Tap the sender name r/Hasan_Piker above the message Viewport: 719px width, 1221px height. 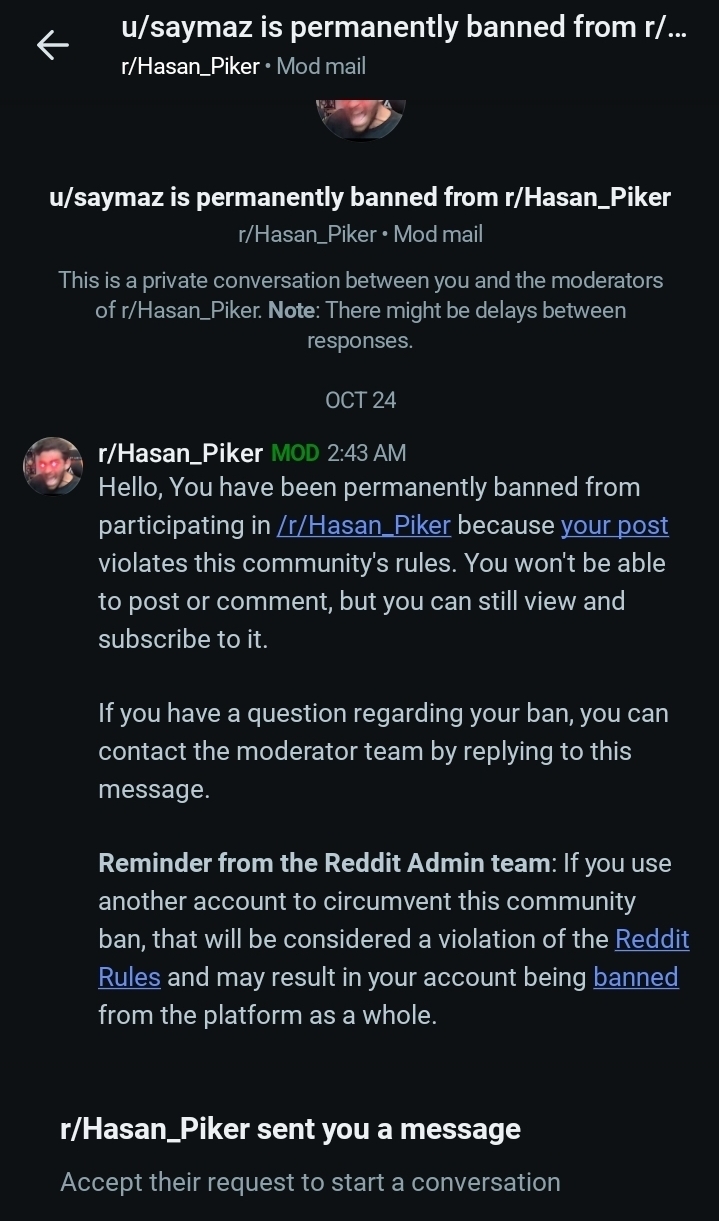tap(180, 453)
